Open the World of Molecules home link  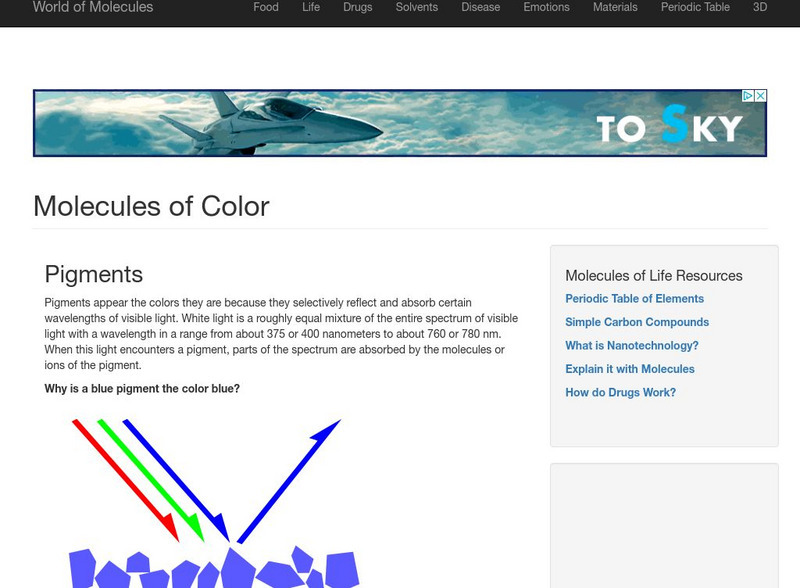(x=93, y=8)
